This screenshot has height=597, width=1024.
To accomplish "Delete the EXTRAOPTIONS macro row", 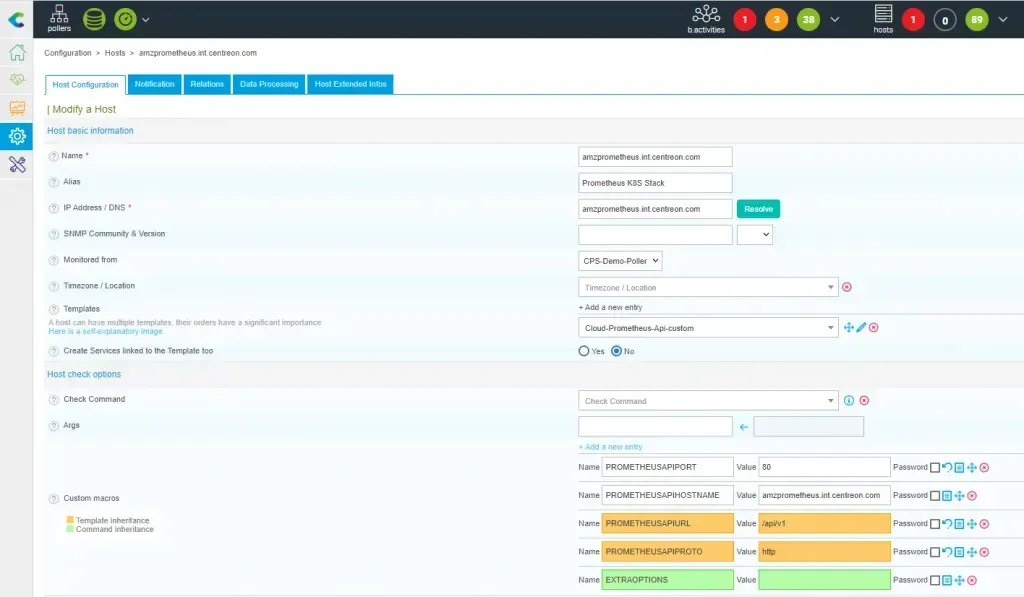I will (x=972, y=580).
